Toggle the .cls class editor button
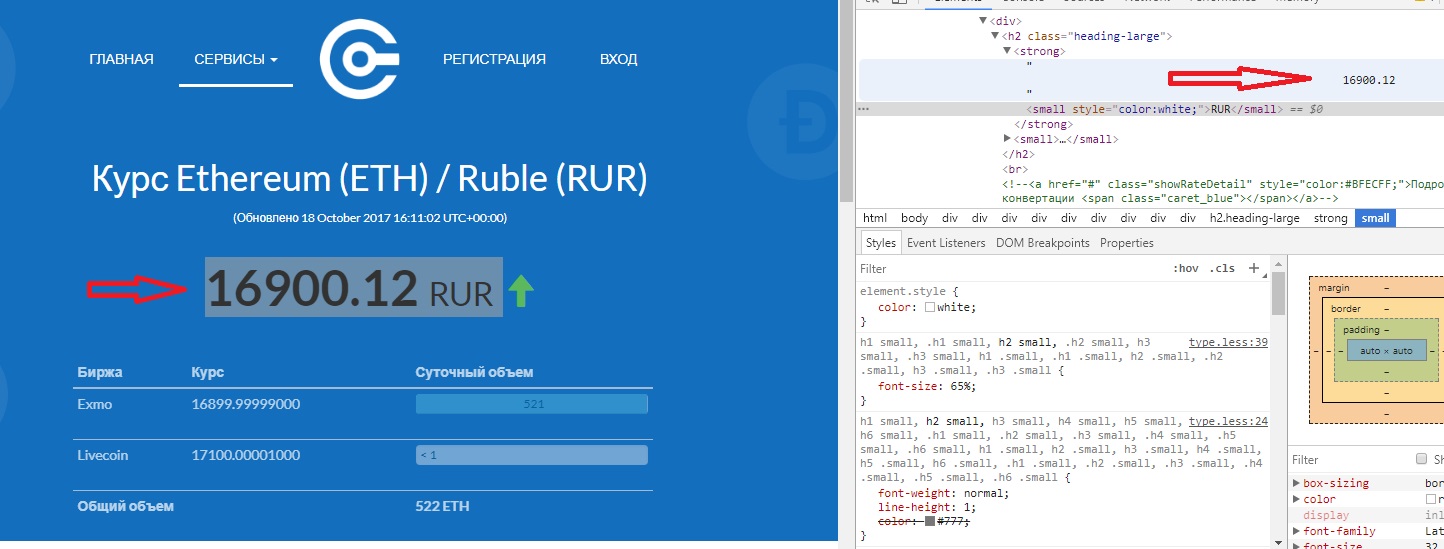The image size is (1444, 549). click(1222, 268)
